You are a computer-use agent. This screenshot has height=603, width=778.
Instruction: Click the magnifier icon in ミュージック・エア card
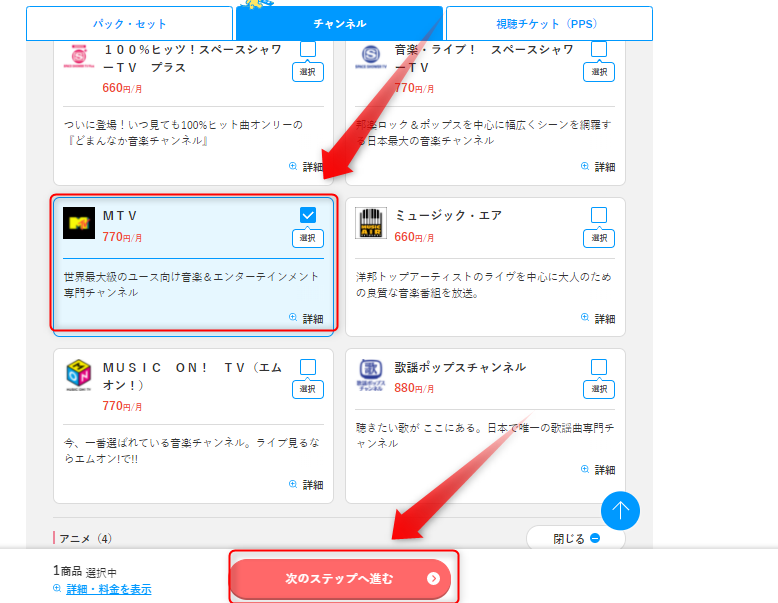coord(585,317)
